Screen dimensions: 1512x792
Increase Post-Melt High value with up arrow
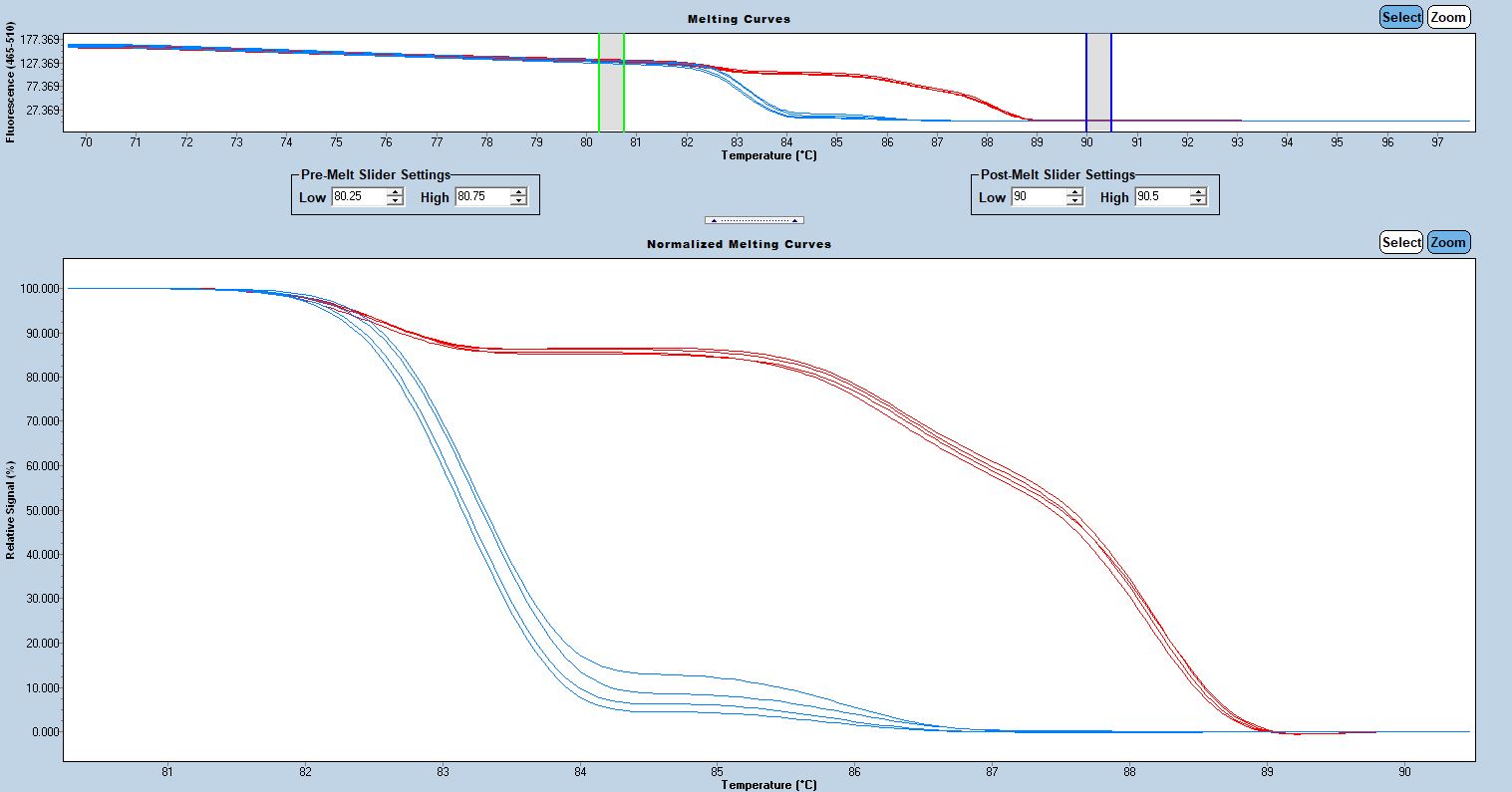click(1198, 192)
